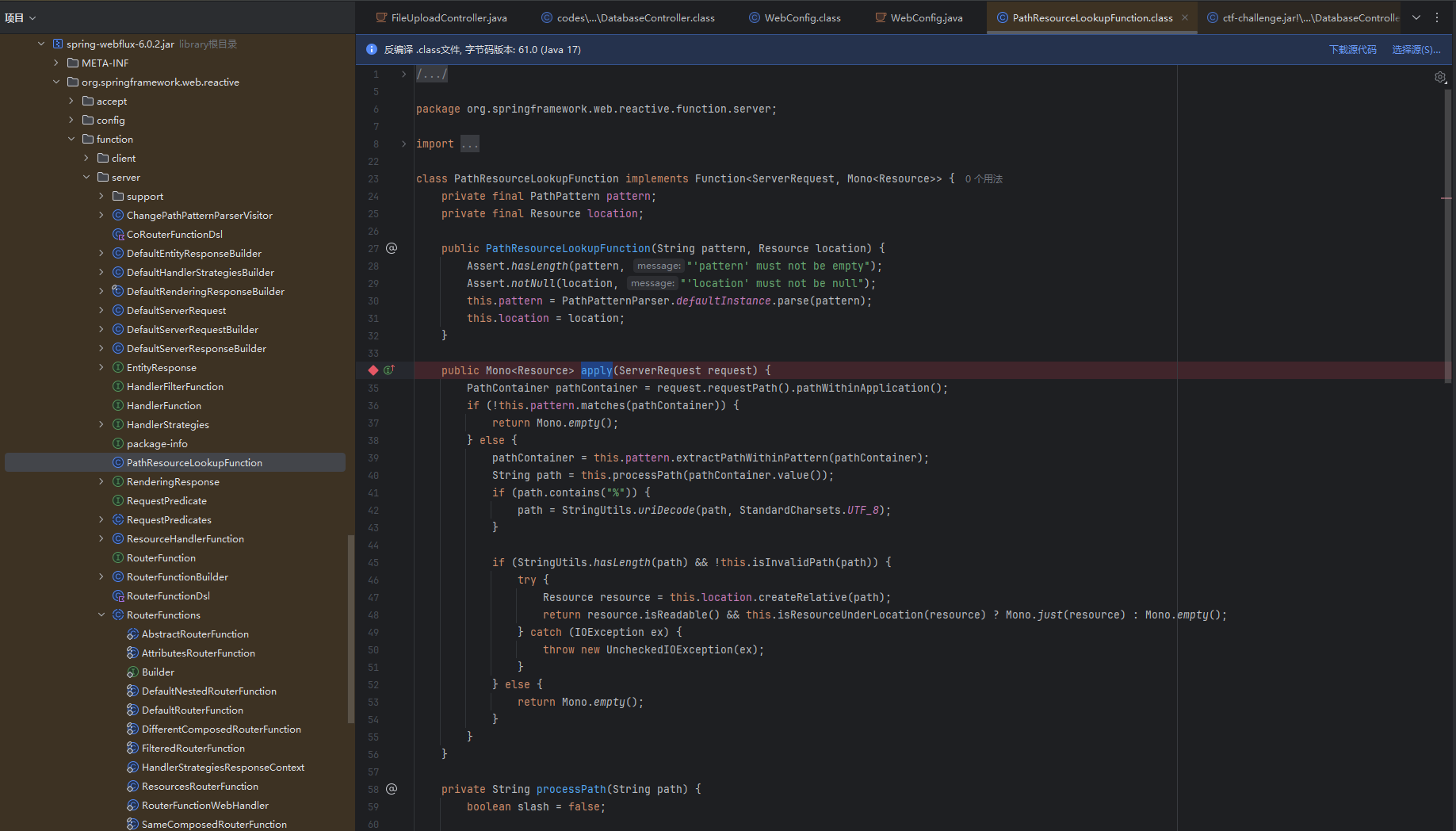Click the folded /.../ comment placeholder
This screenshot has width=1456, height=831.
tap(432, 74)
